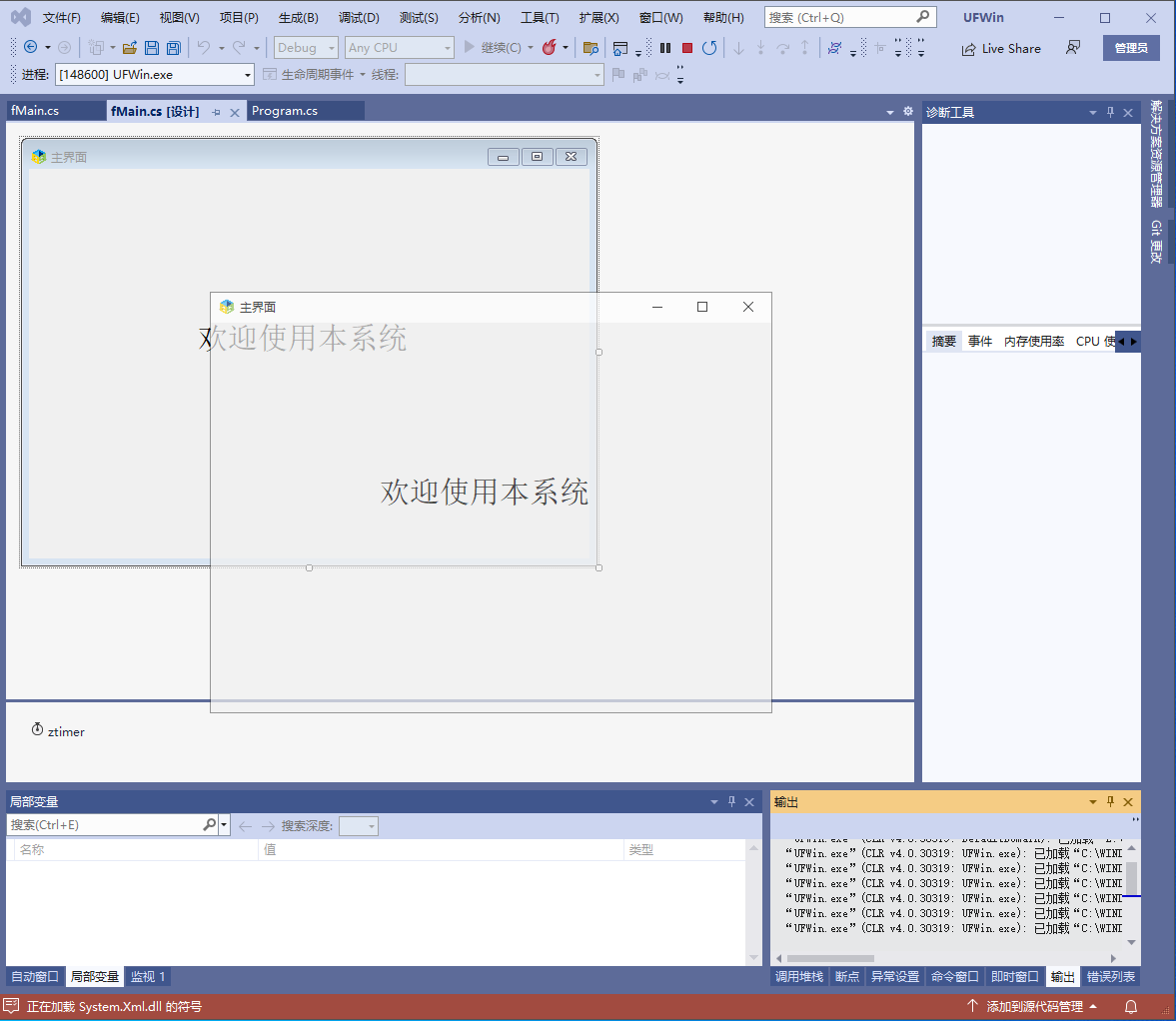This screenshot has height=1021, width=1176.
Task: Click the notification bell in the status bar
Action: click(x=1131, y=1007)
